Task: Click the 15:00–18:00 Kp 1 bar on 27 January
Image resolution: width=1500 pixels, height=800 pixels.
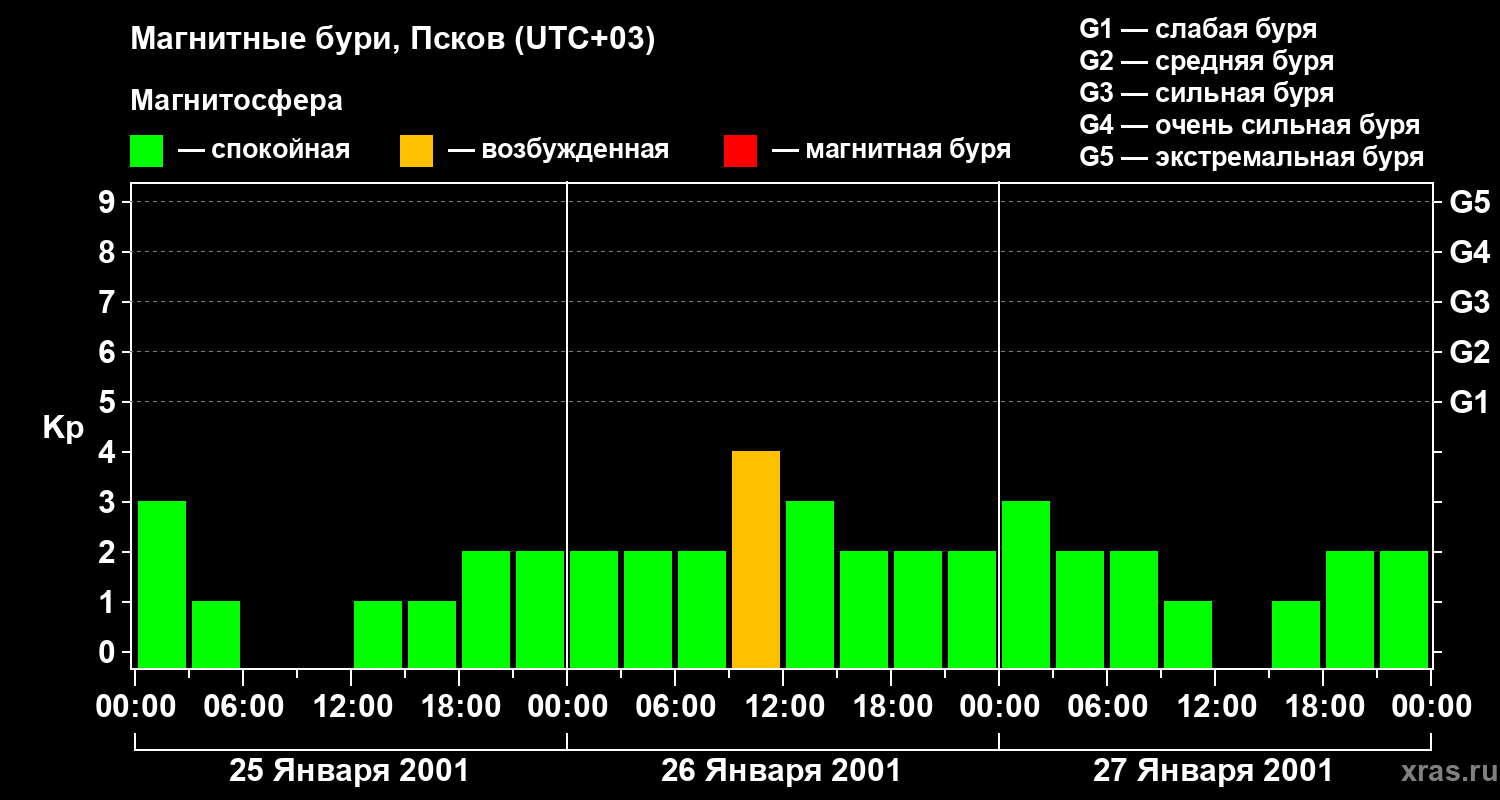Action: [x=1296, y=635]
